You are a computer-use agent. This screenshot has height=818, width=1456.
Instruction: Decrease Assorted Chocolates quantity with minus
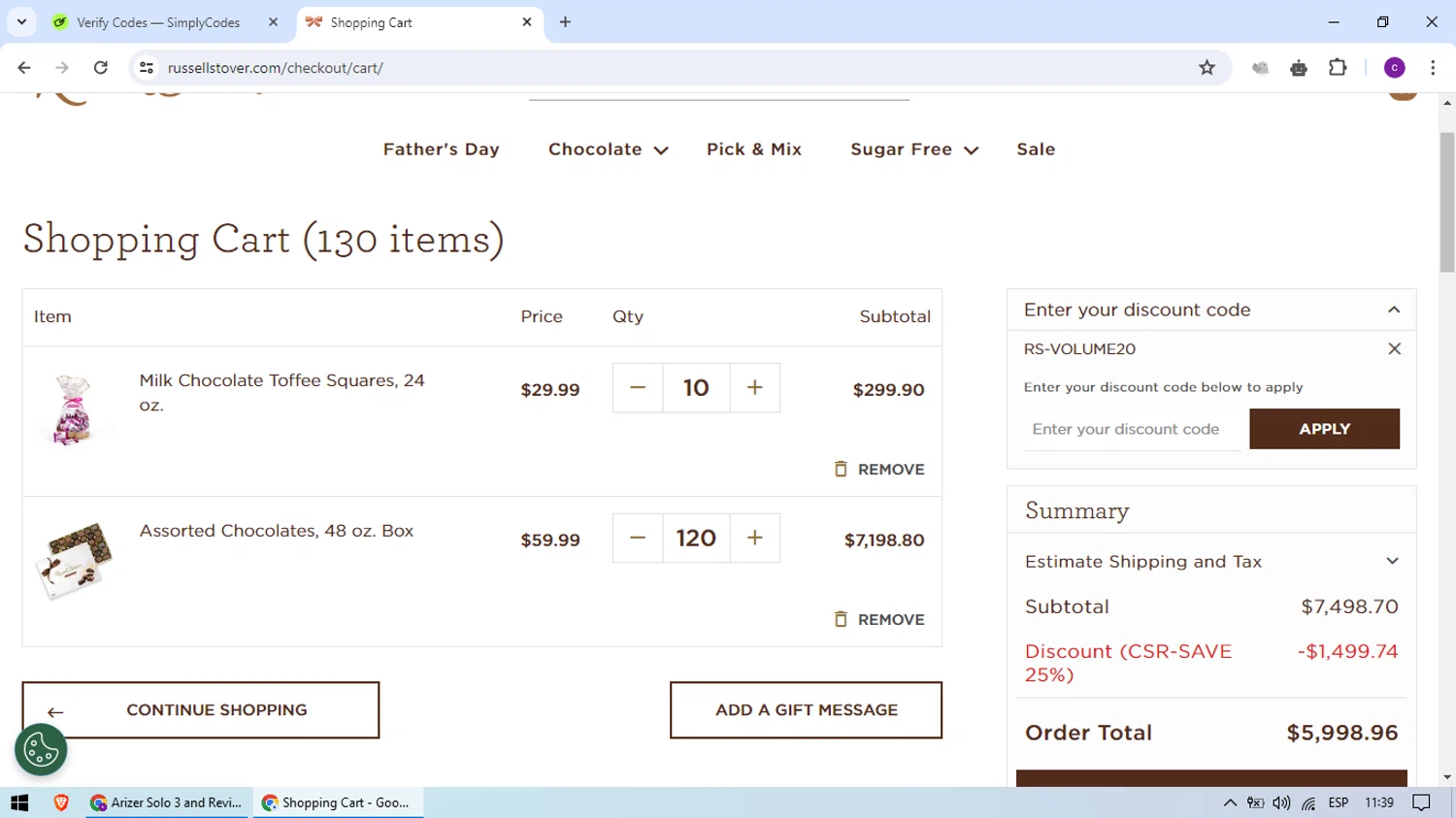[638, 539]
